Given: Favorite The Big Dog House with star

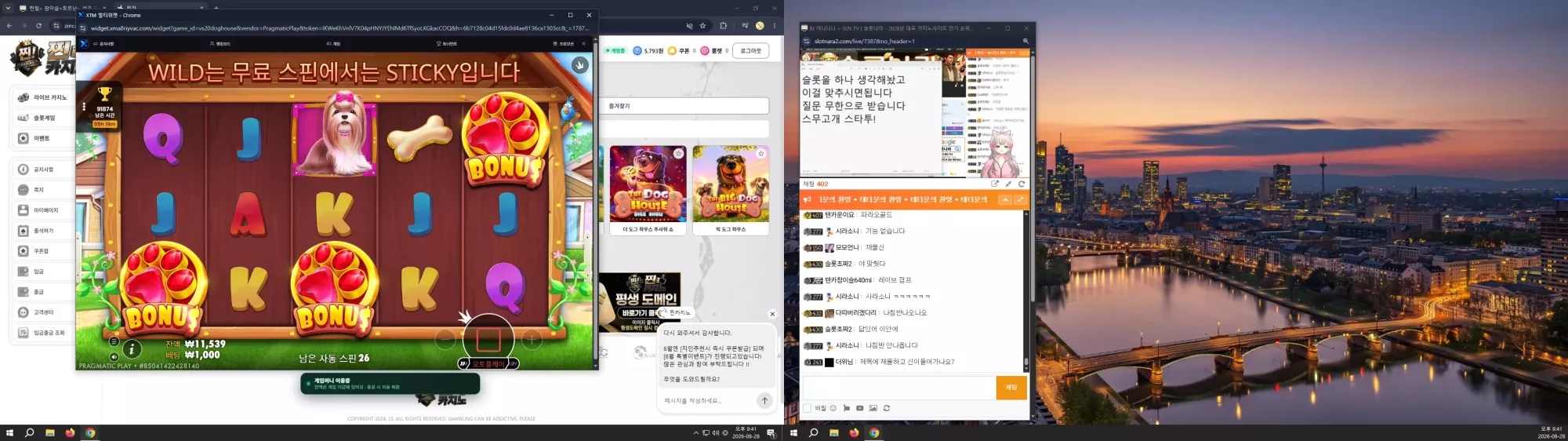Looking at the screenshot, I should click(x=760, y=154).
